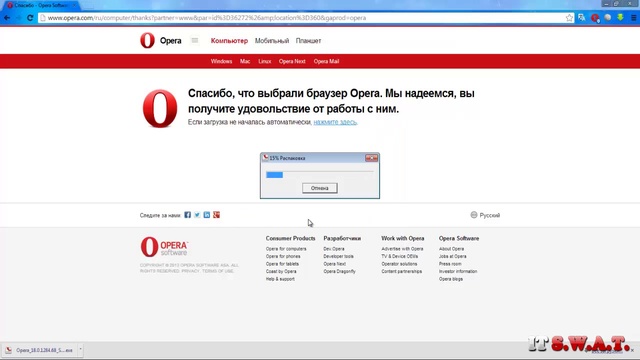Viewport: 640px width, 360px height.
Task: Open Opera Mail in red bar
Action: click(326, 61)
